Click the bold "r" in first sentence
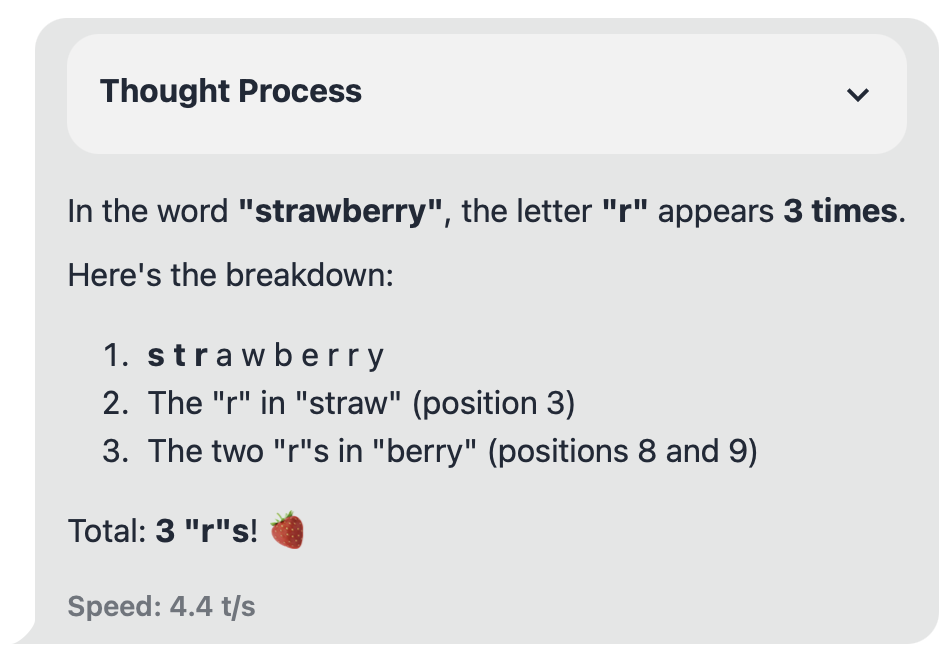The height and width of the screenshot is (666, 952). click(619, 212)
